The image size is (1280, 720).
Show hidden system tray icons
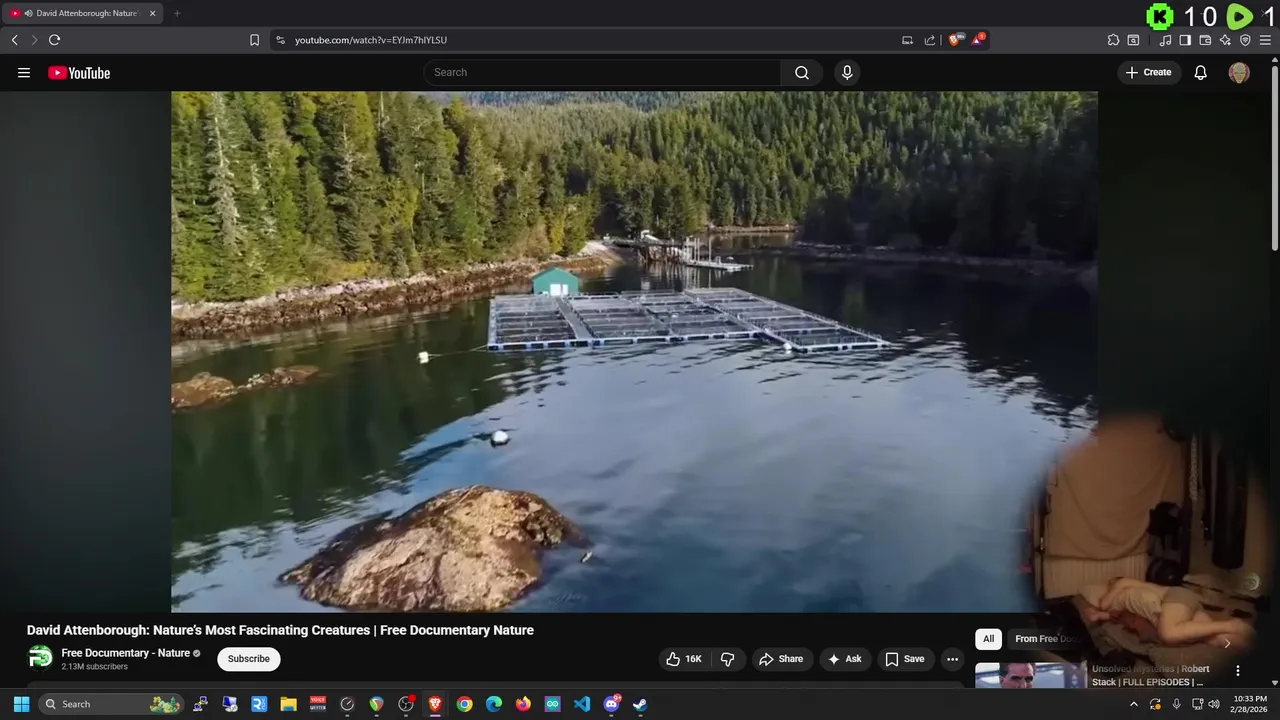1133,704
